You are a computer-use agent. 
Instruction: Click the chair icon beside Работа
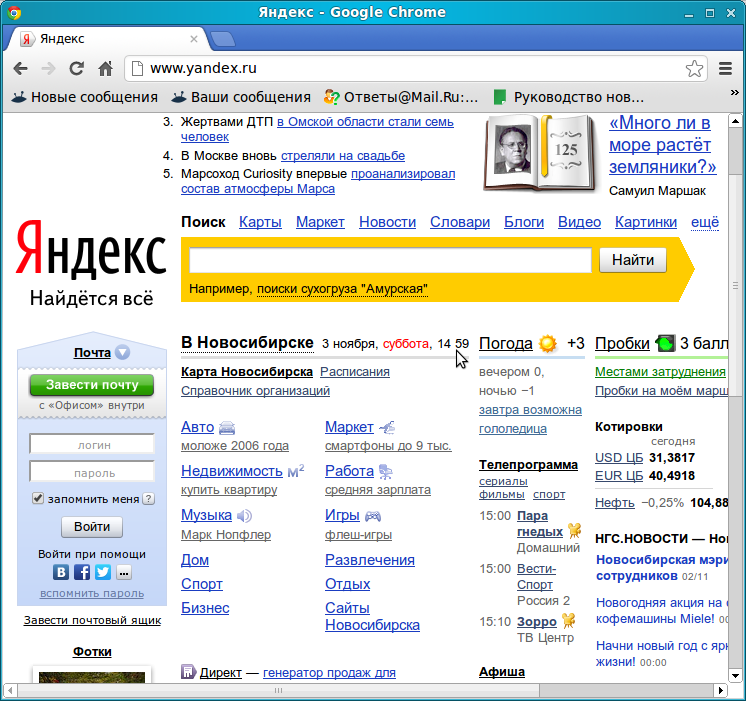(x=385, y=471)
